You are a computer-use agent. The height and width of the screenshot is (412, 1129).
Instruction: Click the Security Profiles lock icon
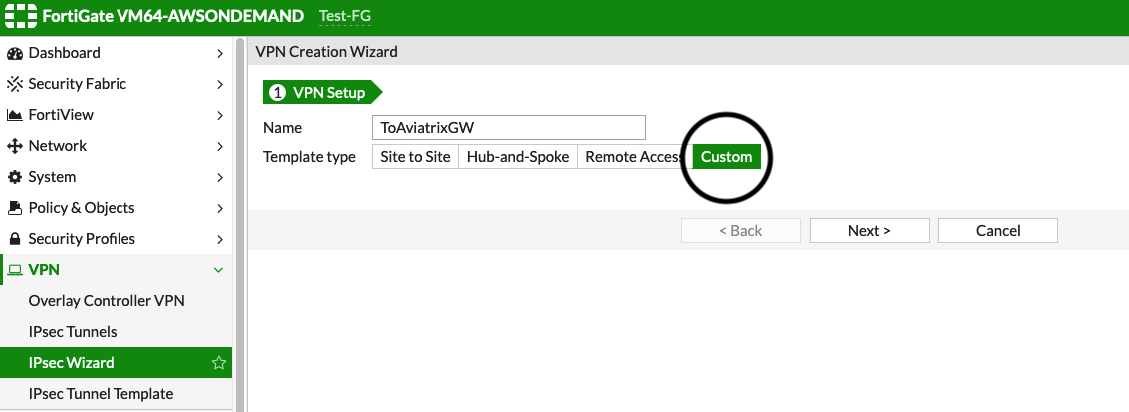tap(15, 239)
